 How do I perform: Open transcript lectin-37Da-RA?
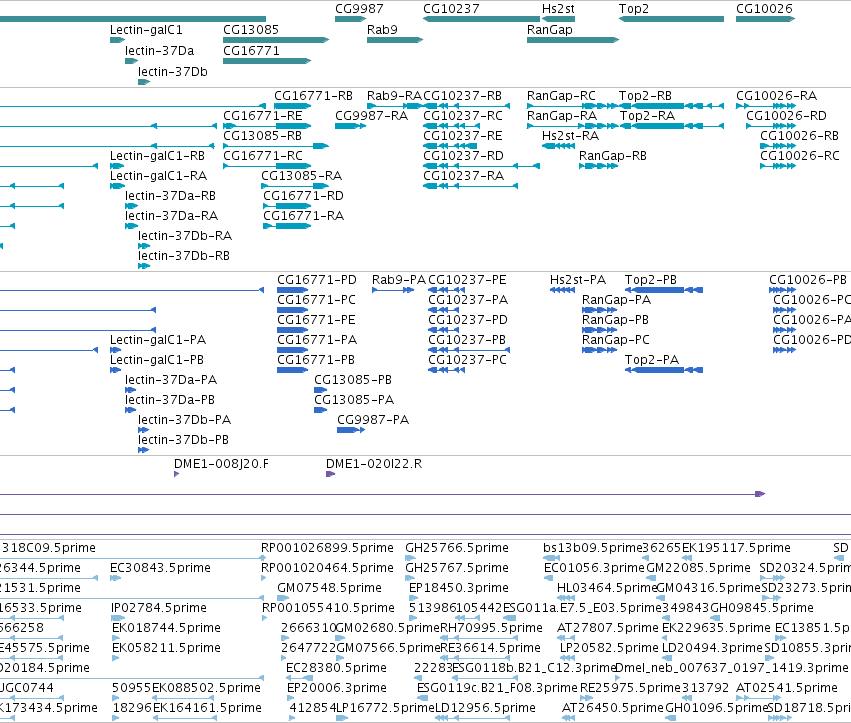click(x=172, y=216)
